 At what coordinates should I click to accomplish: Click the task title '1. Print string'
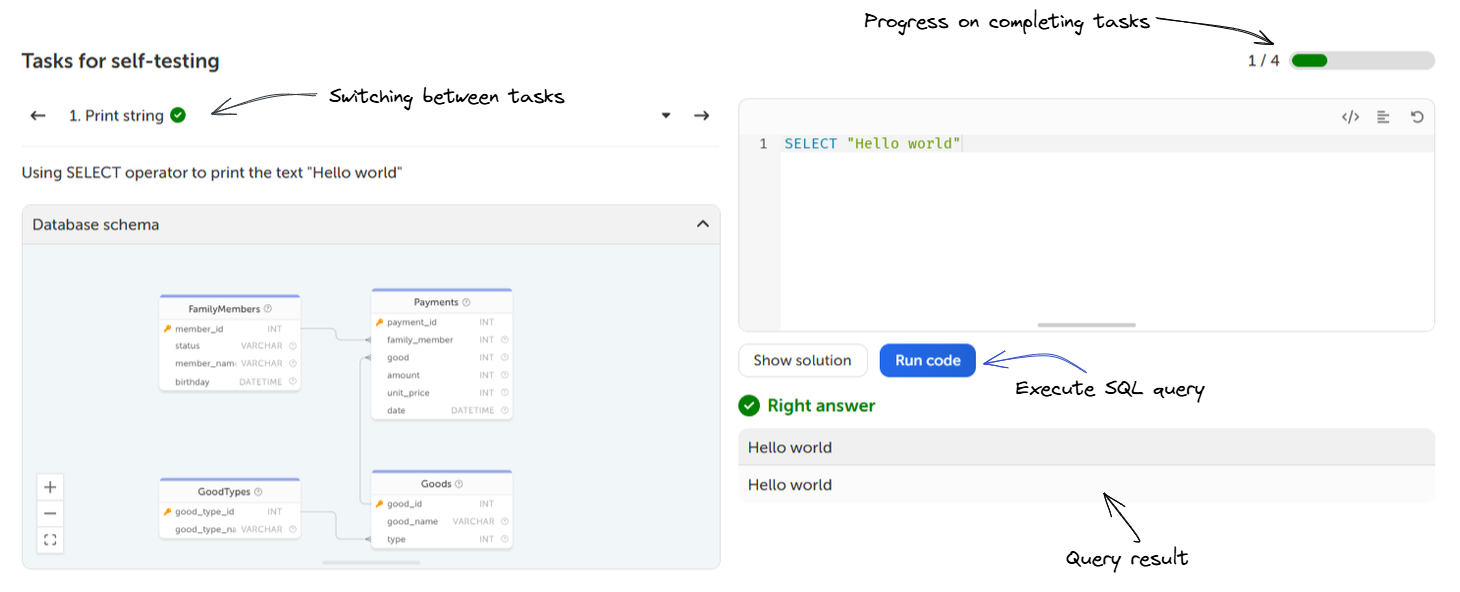116,116
